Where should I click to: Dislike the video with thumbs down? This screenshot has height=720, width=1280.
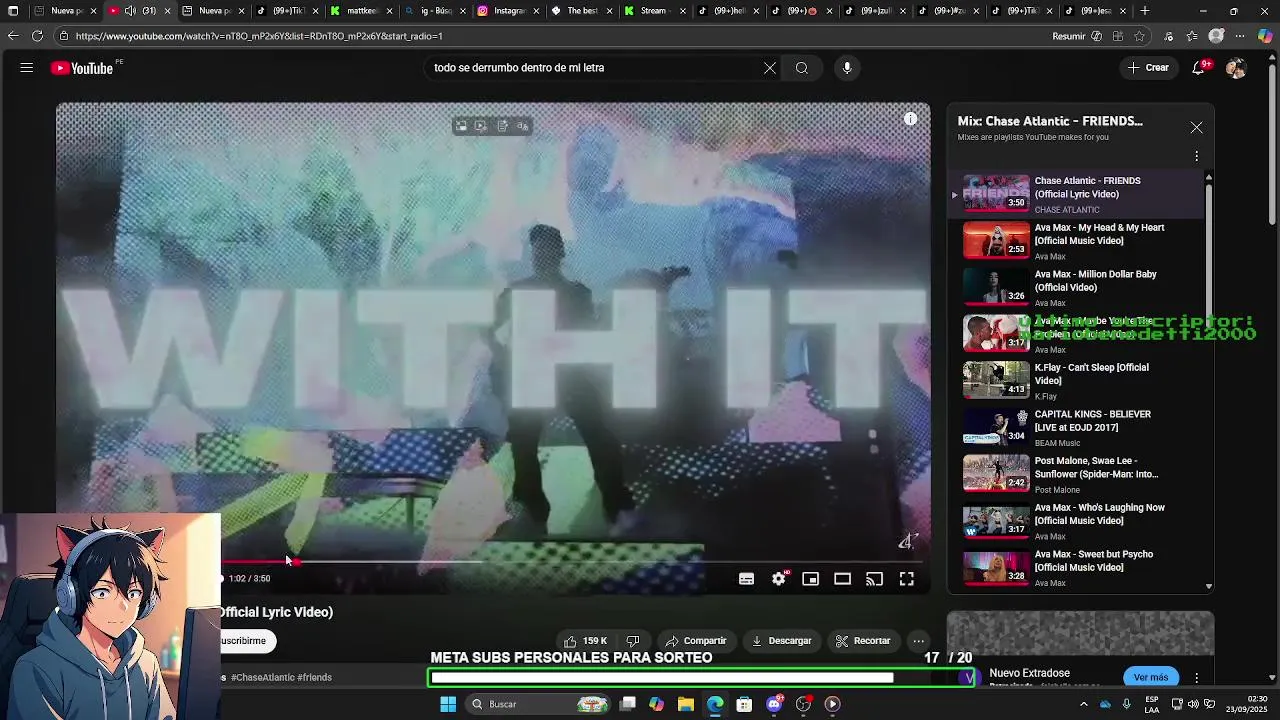[x=633, y=641]
